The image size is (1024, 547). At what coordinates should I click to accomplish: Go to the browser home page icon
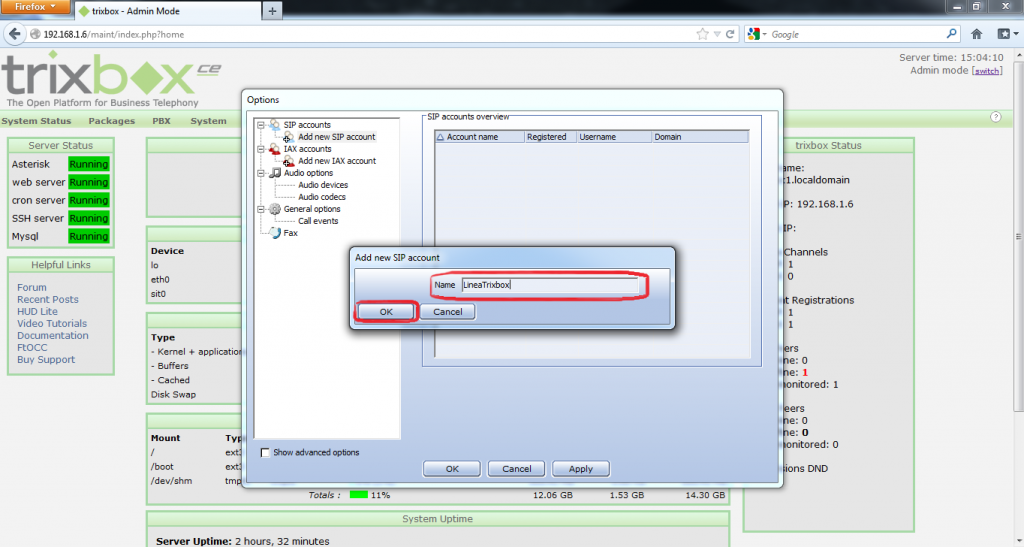[976, 34]
